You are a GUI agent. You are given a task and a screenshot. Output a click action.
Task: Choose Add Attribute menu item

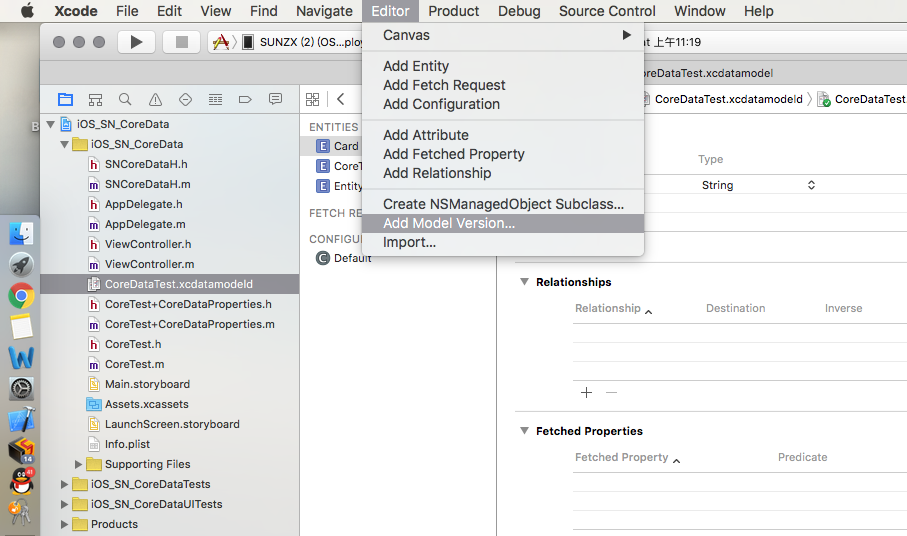503,135
